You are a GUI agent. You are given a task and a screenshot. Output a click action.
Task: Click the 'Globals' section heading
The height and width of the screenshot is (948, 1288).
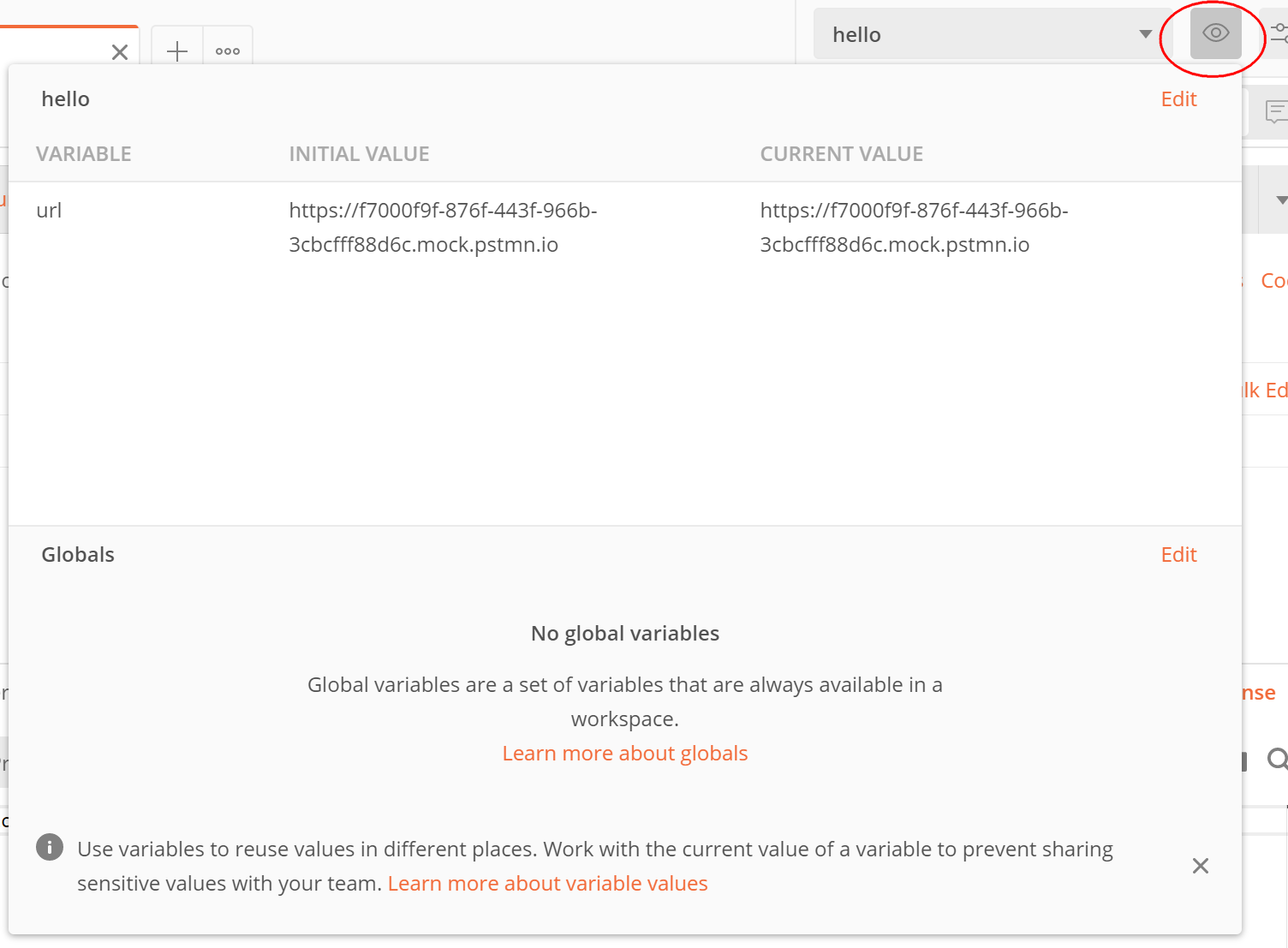click(78, 555)
